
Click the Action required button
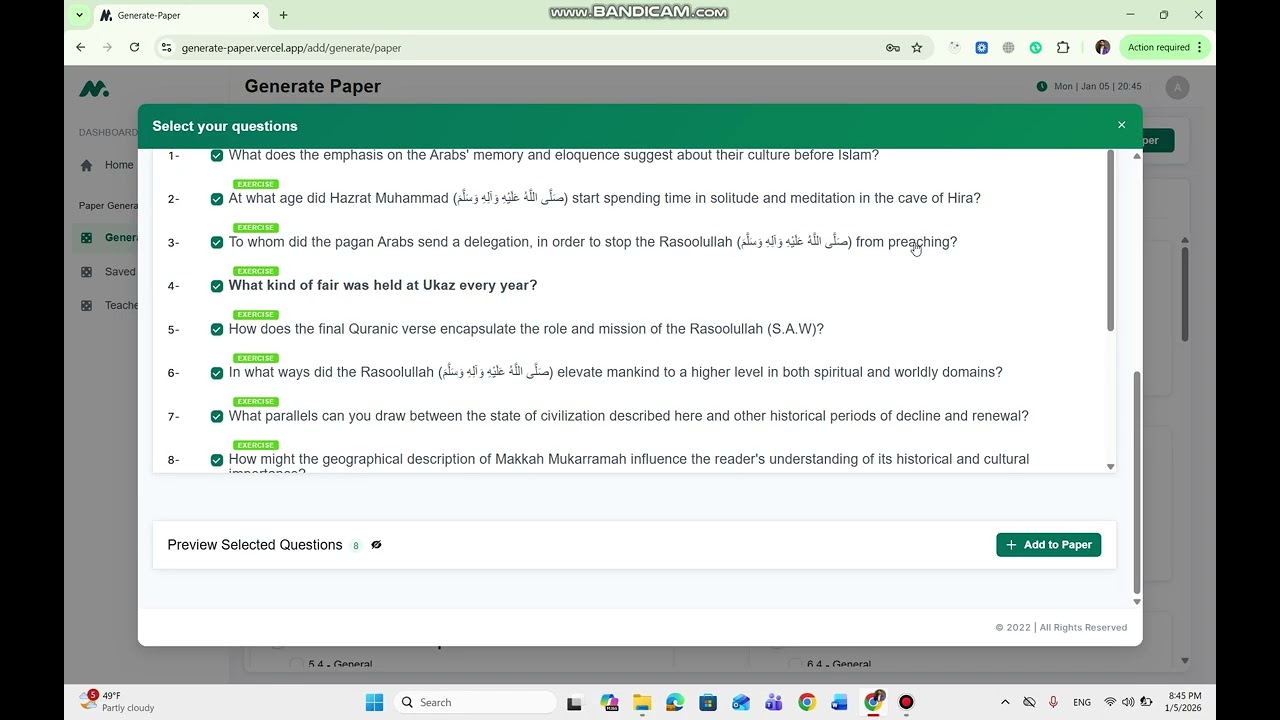tap(1165, 47)
